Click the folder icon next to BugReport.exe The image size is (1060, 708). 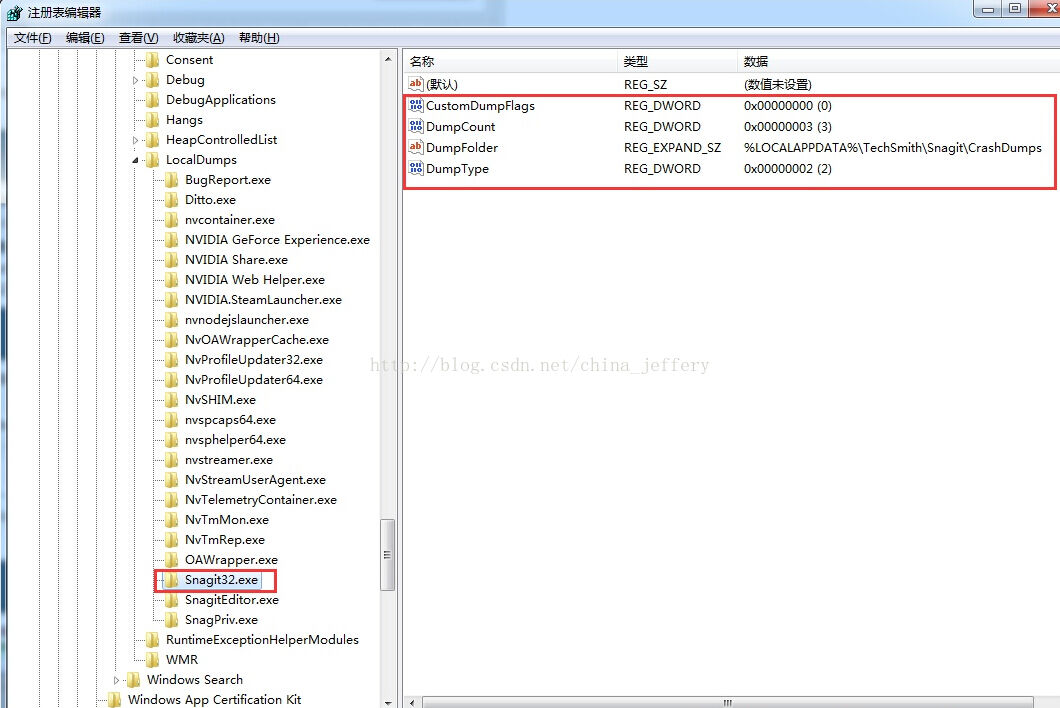pyautogui.click(x=172, y=180)
